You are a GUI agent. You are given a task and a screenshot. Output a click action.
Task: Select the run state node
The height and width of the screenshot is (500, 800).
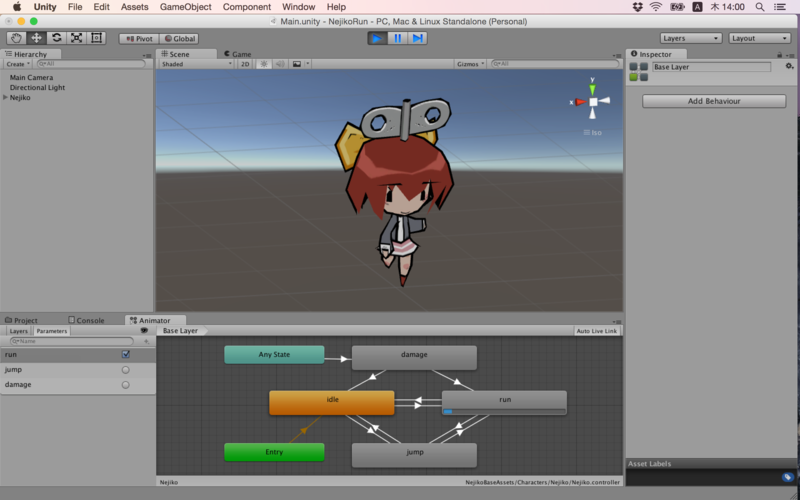pos(504,403)
